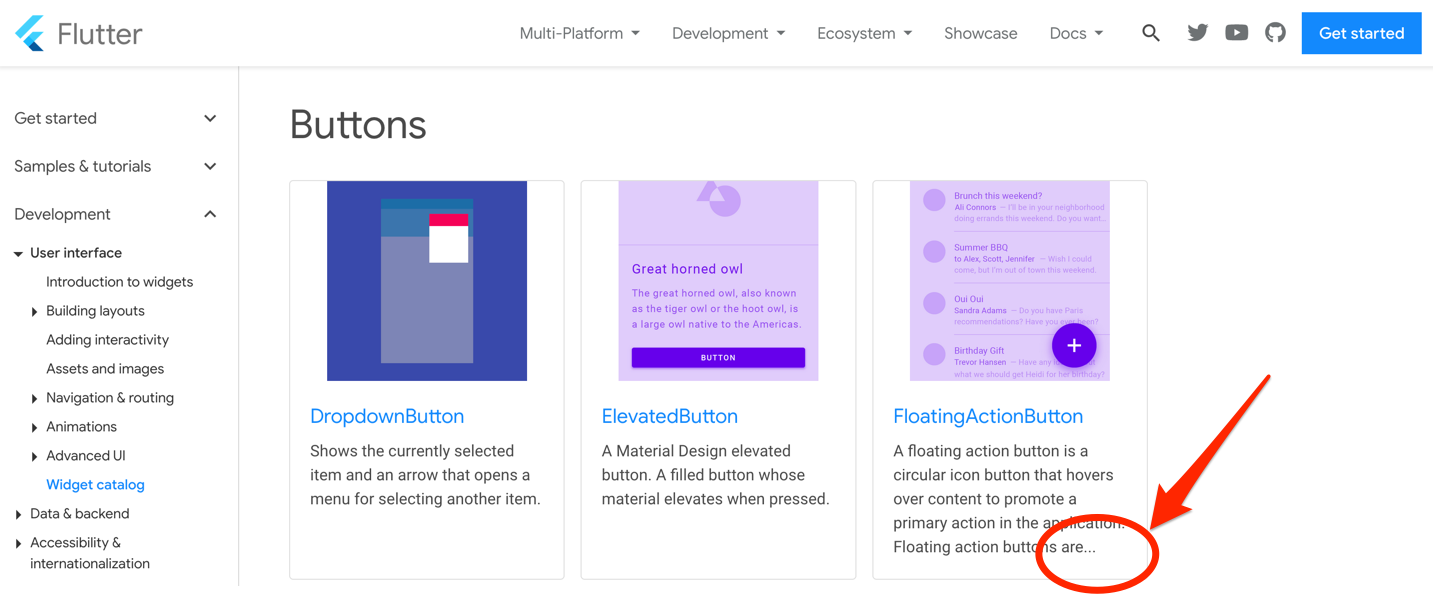
Task: Click the DropdownButton preview thumbnail
Action: 427,281
